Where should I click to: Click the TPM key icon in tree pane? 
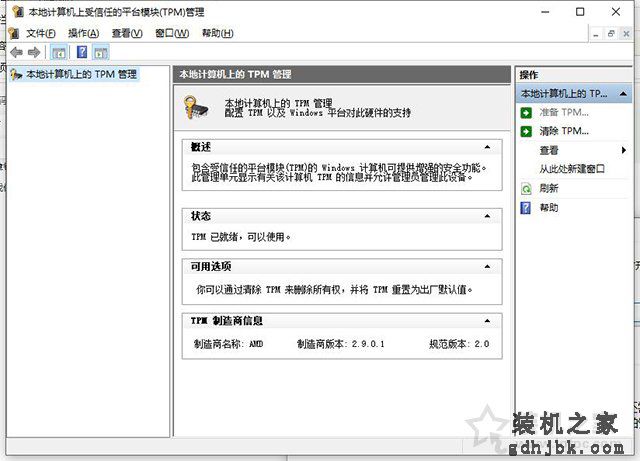(x=16, y=74)
